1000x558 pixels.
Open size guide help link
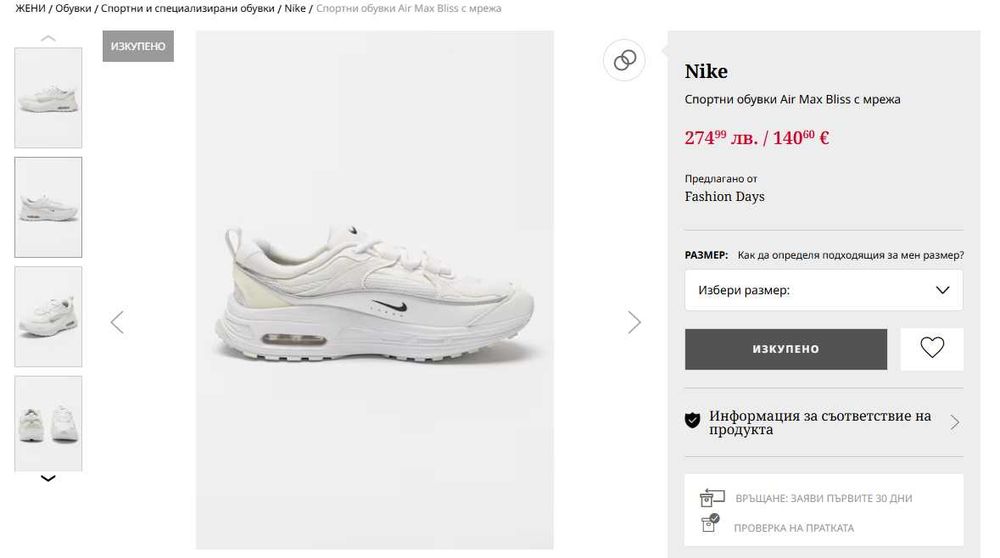850,255
